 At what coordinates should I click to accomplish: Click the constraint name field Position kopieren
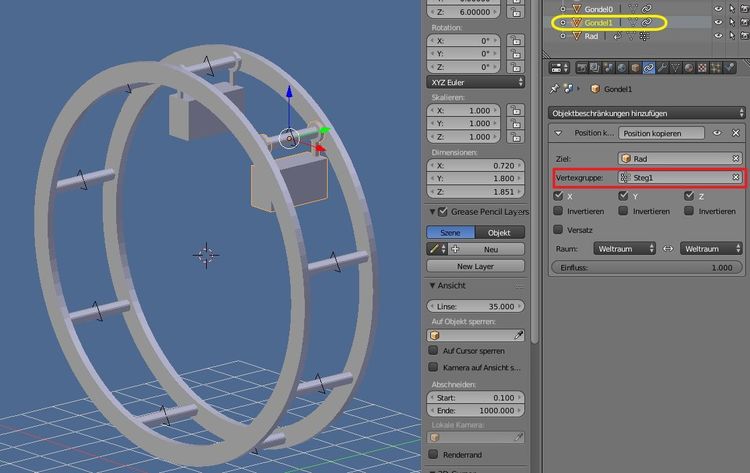pos(661,133)
